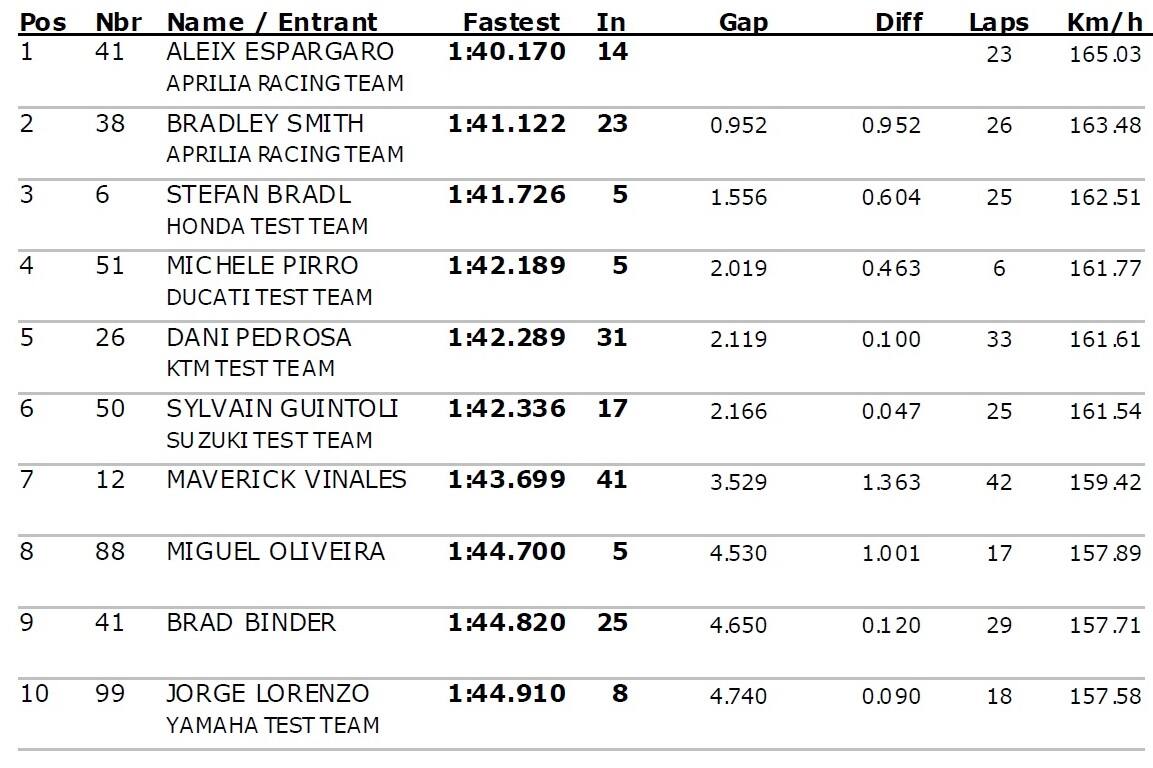
Task: Click the Yamaha Test Team entrant text
Action: pyautogui.click(x=273, y=725)
